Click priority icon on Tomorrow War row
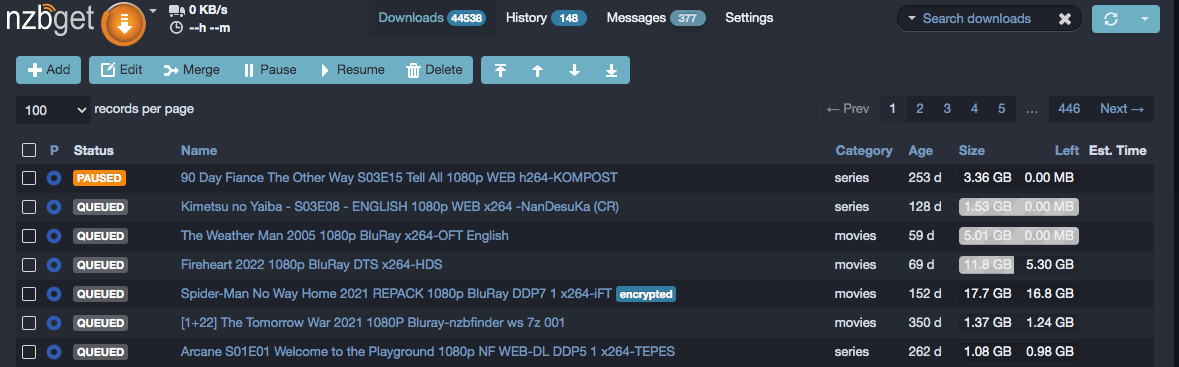This screenshot has height=367, width=1179. (x=53, y=323)
